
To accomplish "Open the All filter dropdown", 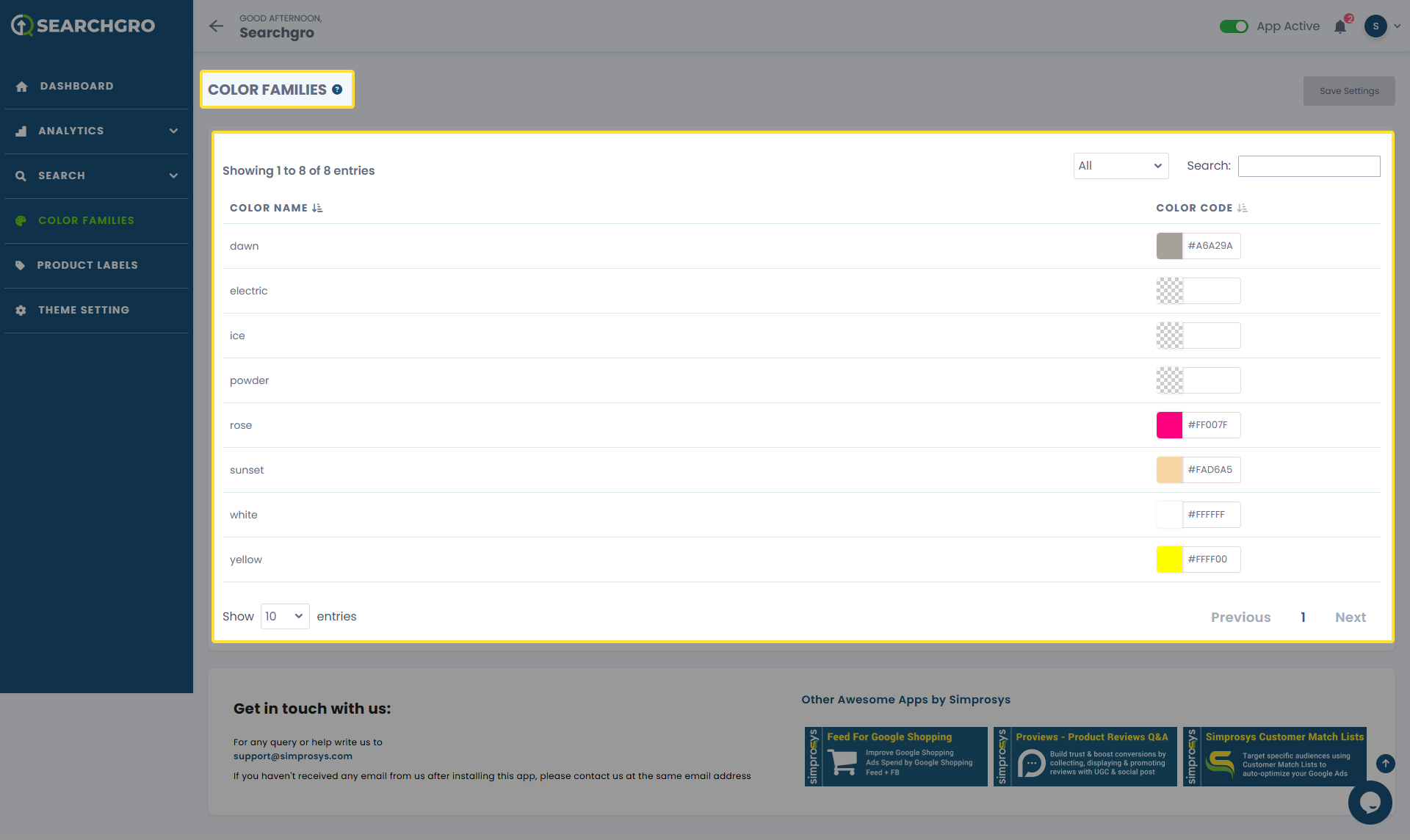I will (1121, 166).
